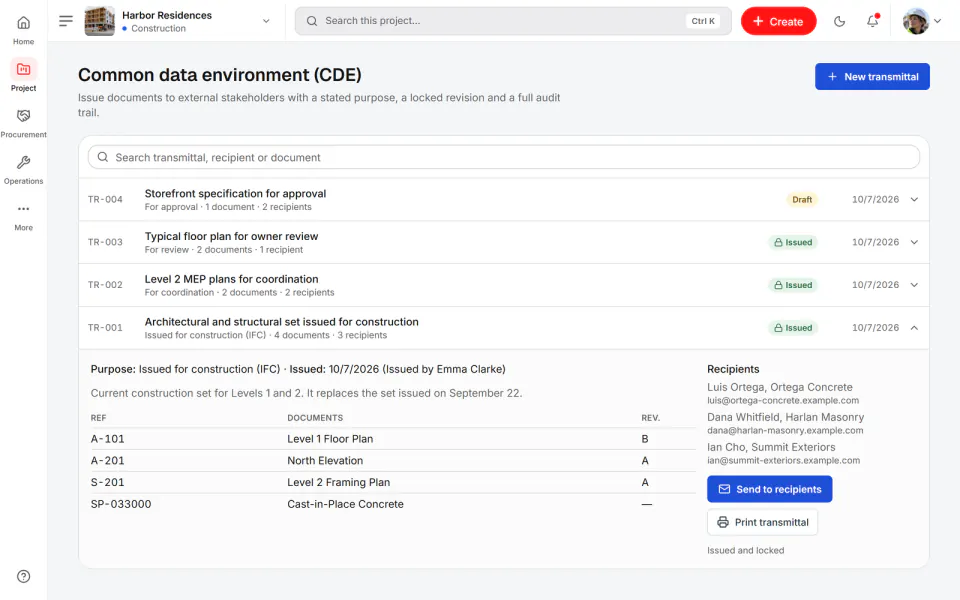
Task: Go to Home in the sidebar
Action: pos(23,29)
